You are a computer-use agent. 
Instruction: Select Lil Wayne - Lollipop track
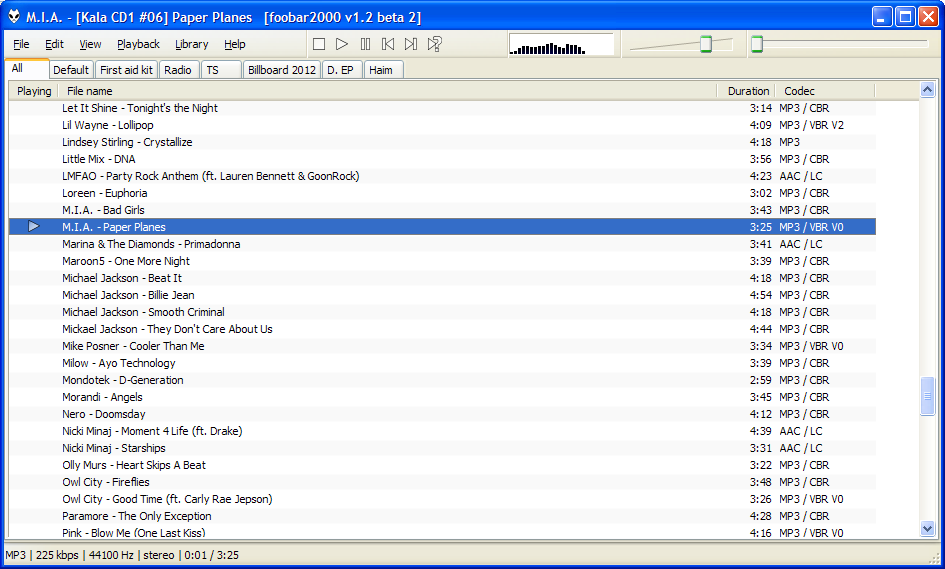[x=442, y=125]
